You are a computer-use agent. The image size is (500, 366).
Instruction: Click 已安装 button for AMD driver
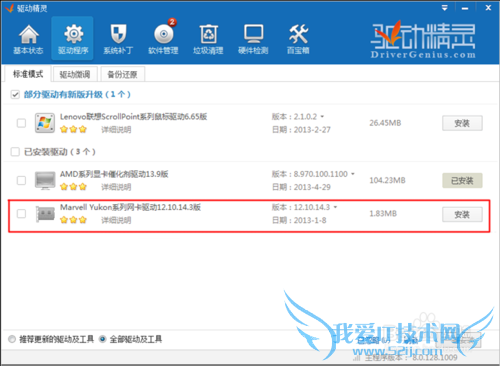(x=462, y=181)
